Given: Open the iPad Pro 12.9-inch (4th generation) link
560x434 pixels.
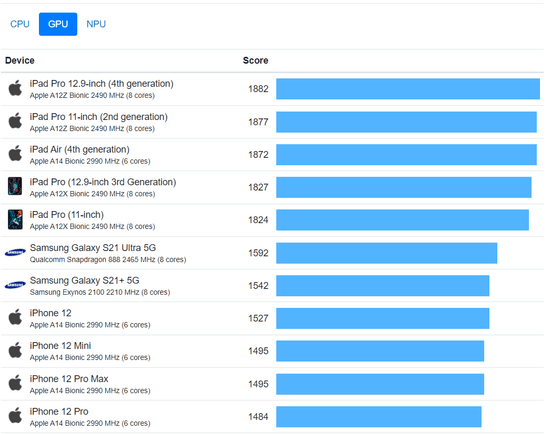Looking at the screenshot, I should (101, 84).
